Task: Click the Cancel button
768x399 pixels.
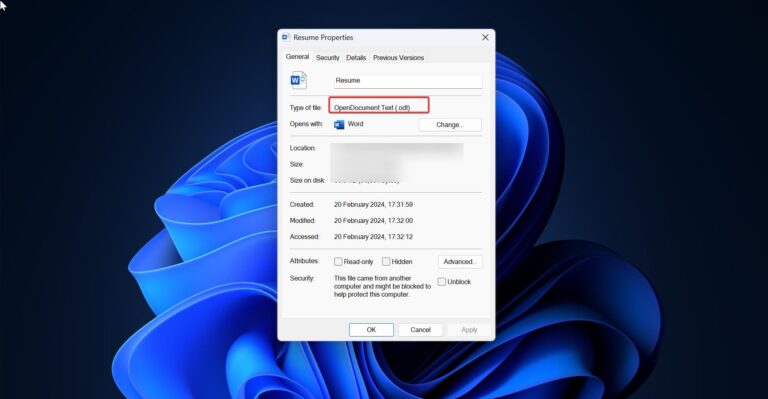Action: click(420, 330)
